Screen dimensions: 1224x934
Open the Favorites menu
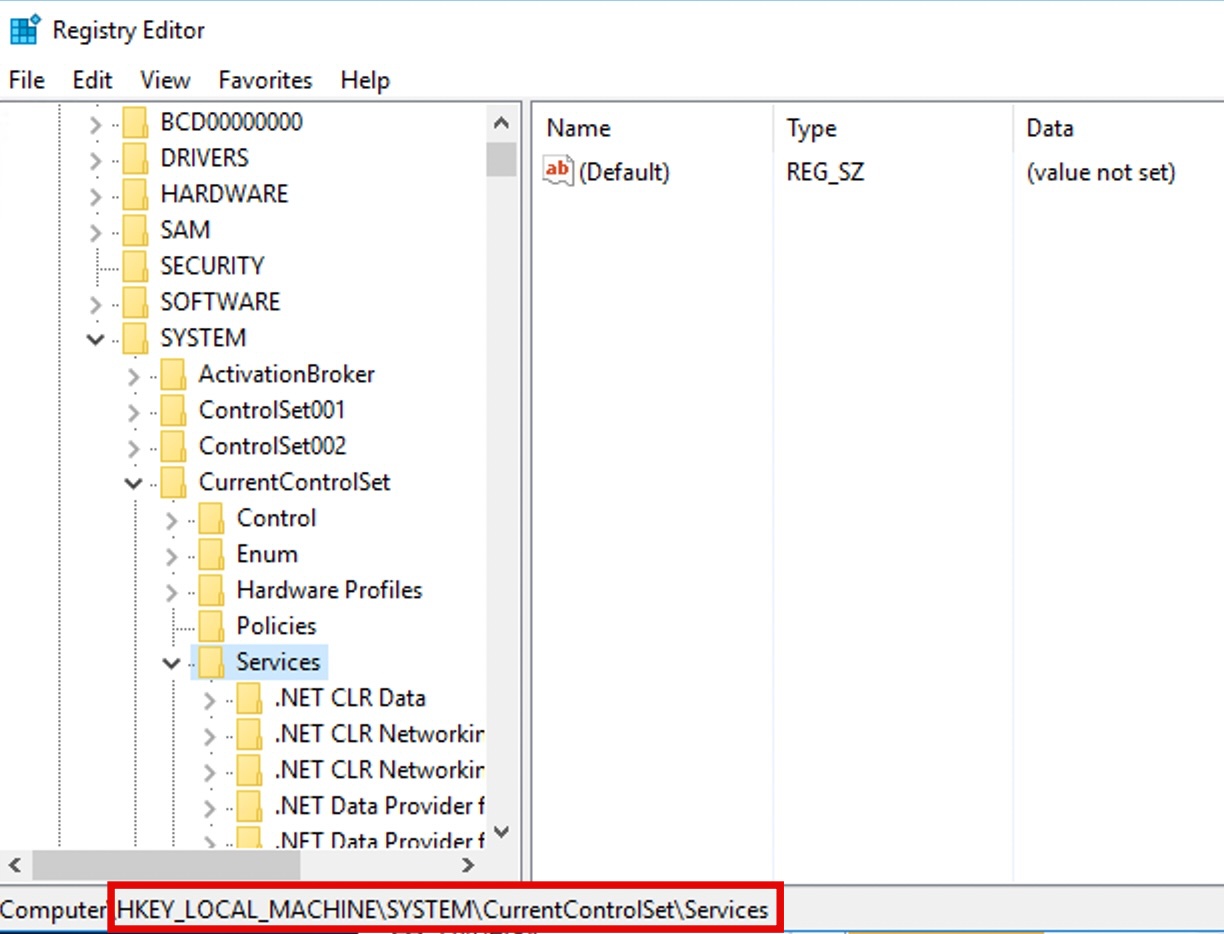click(x=265, y=80)
